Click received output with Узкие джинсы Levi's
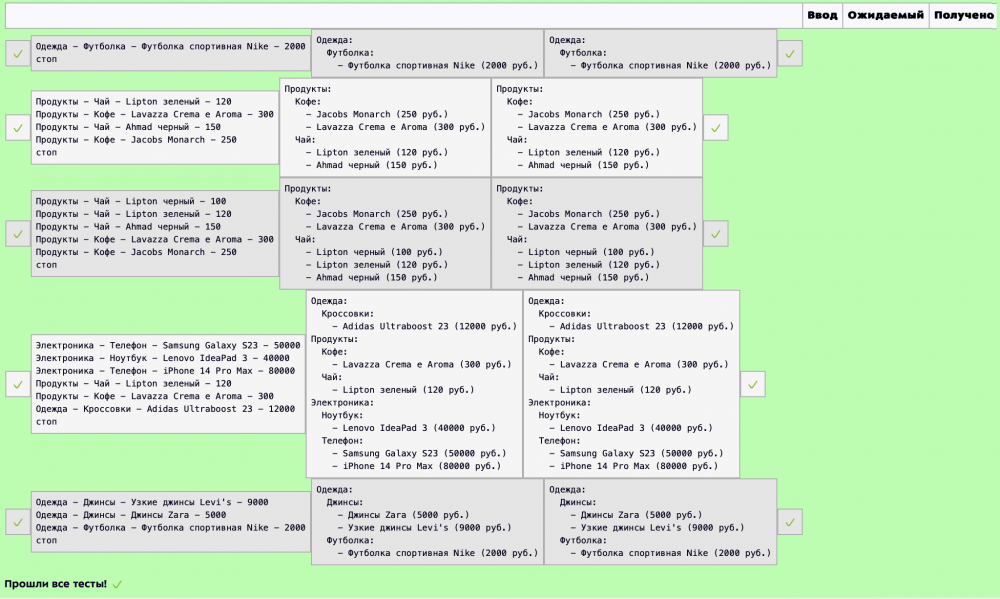The width and height of the screenshot is (1000, 599). [x=661, y=522]
